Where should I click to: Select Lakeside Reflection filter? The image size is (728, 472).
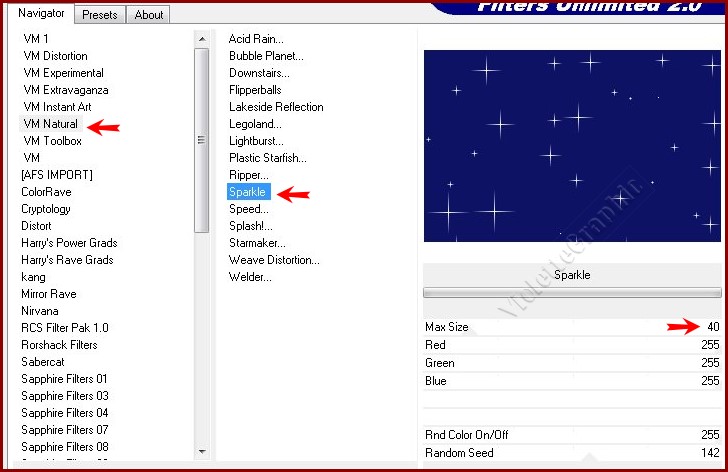(x=276, y=107)
